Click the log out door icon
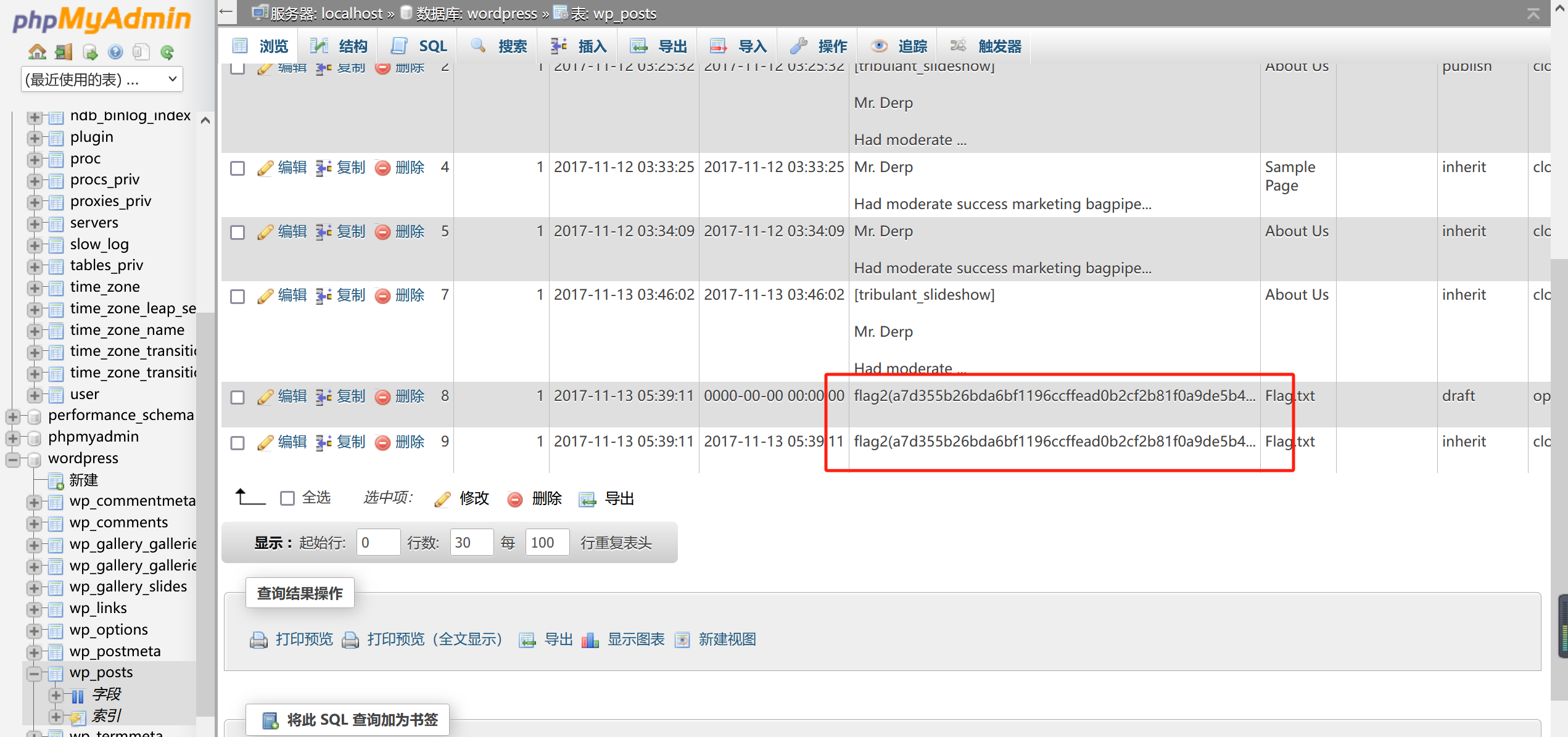This screenshot has height=737, width=1568. pos(64,52)
